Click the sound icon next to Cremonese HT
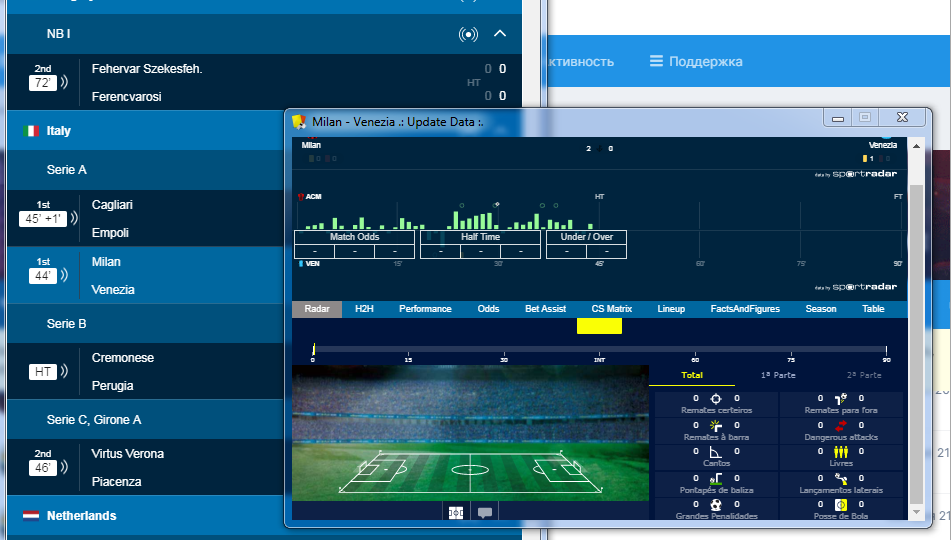This screenshot has height=540, width=951. click(66, 372)
